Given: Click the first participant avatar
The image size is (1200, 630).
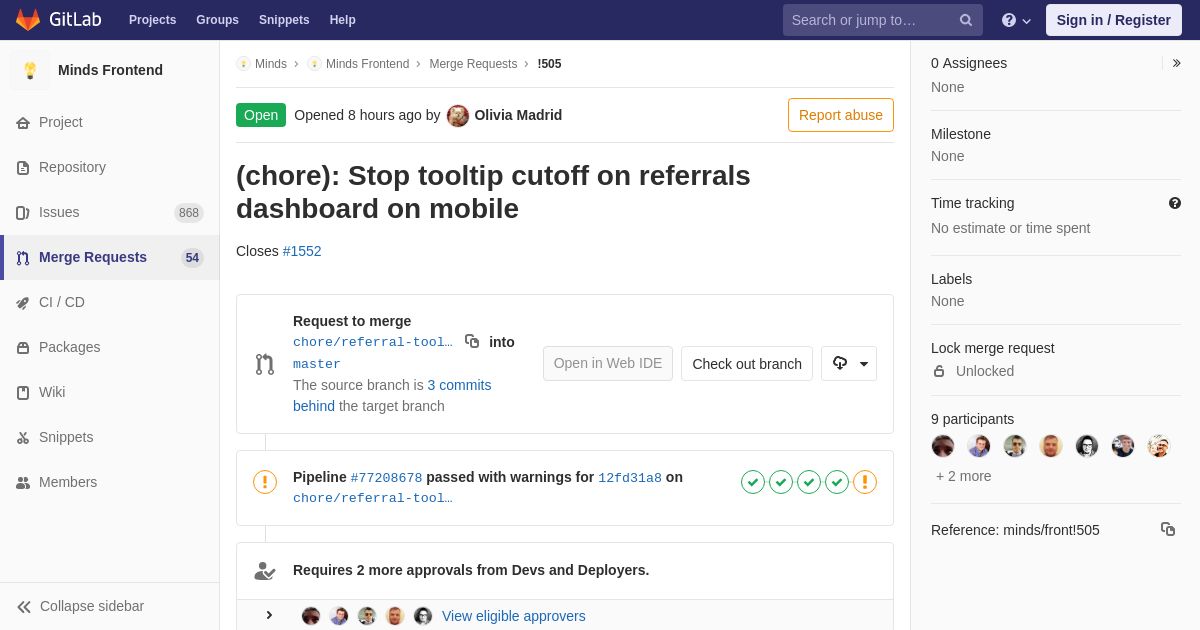Looking at the screenshot, I should tap(943, 446).
